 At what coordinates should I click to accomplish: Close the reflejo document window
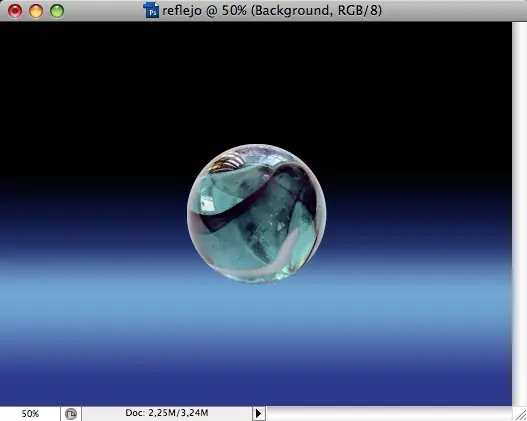[15, 11]
